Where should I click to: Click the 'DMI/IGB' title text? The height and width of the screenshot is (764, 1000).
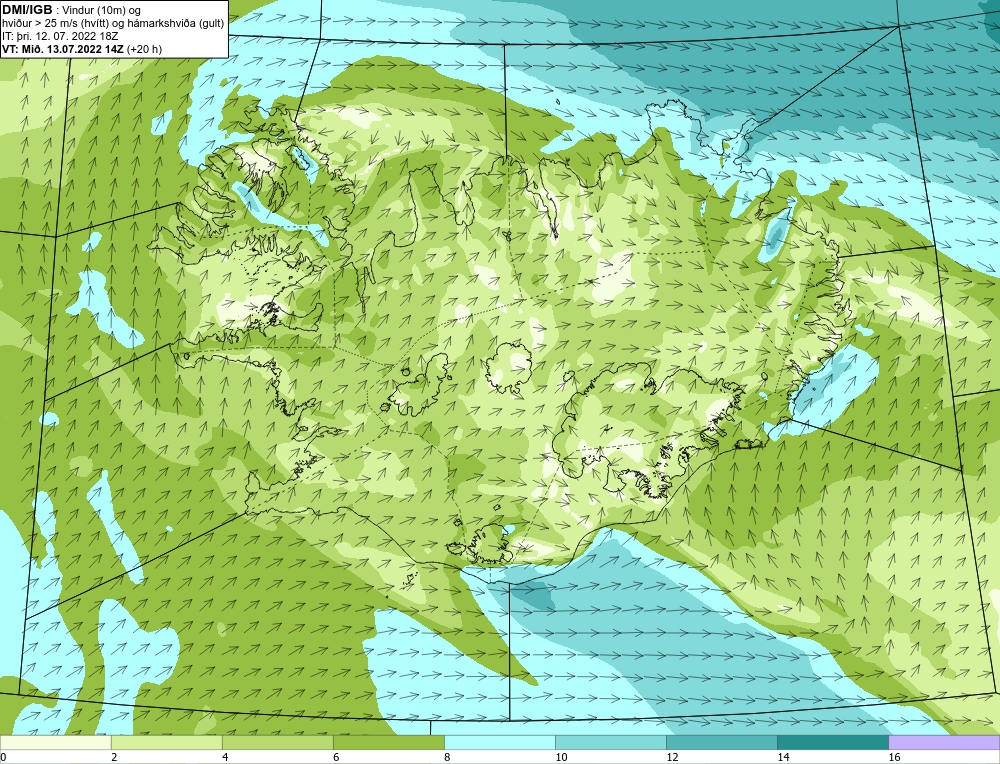tap(27, 10)
